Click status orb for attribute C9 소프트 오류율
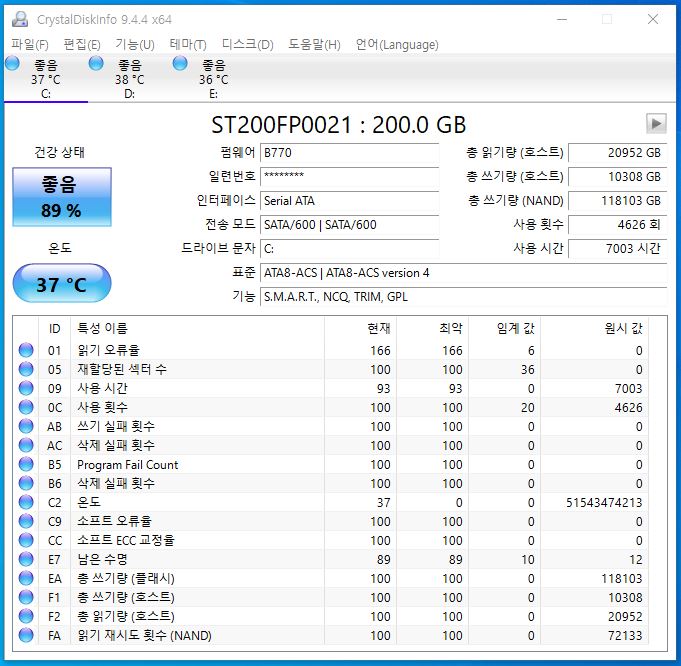Viewport: 681px width, 666px height. click(x=26, y=521)
